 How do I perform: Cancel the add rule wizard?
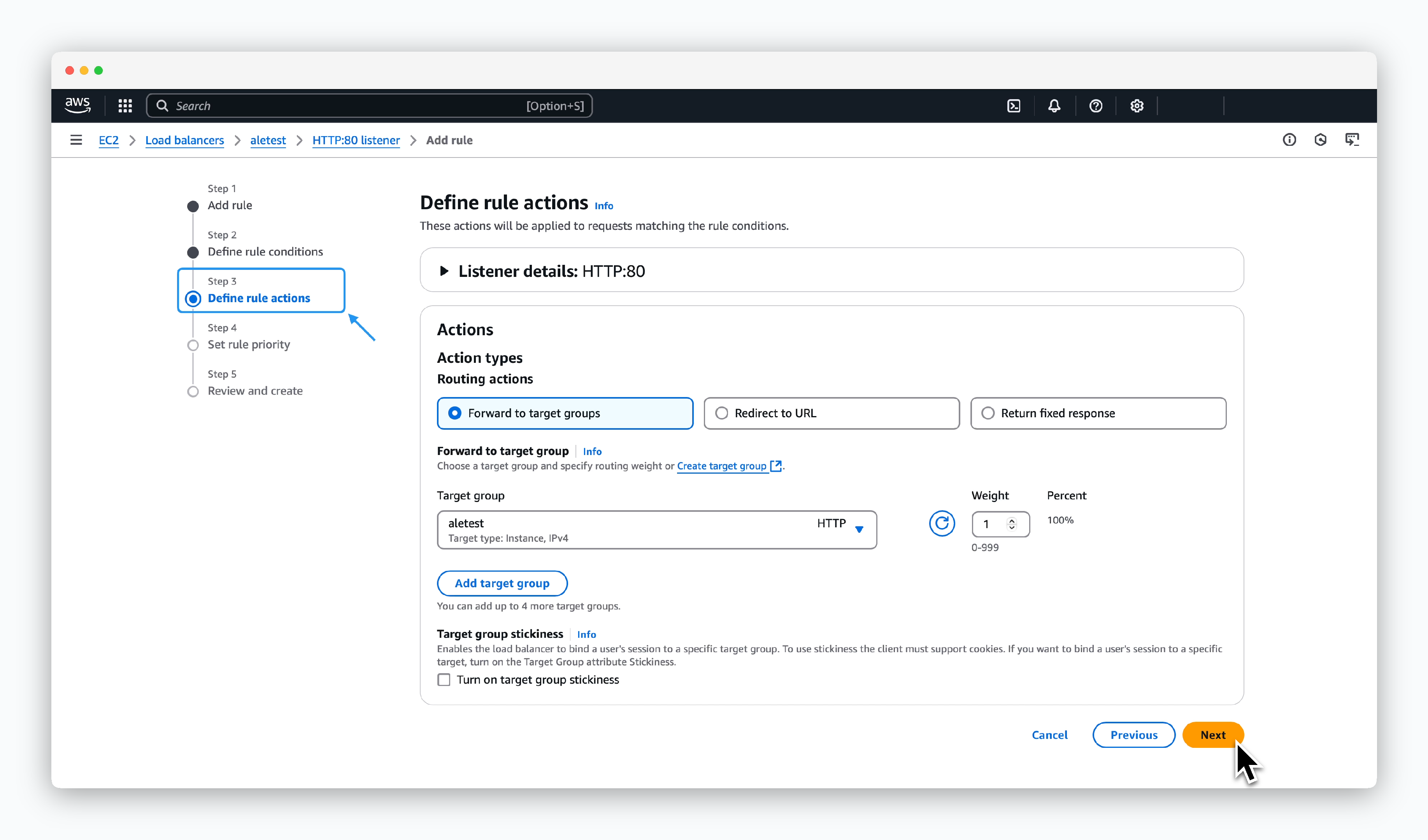click(x=1049, y=735)
